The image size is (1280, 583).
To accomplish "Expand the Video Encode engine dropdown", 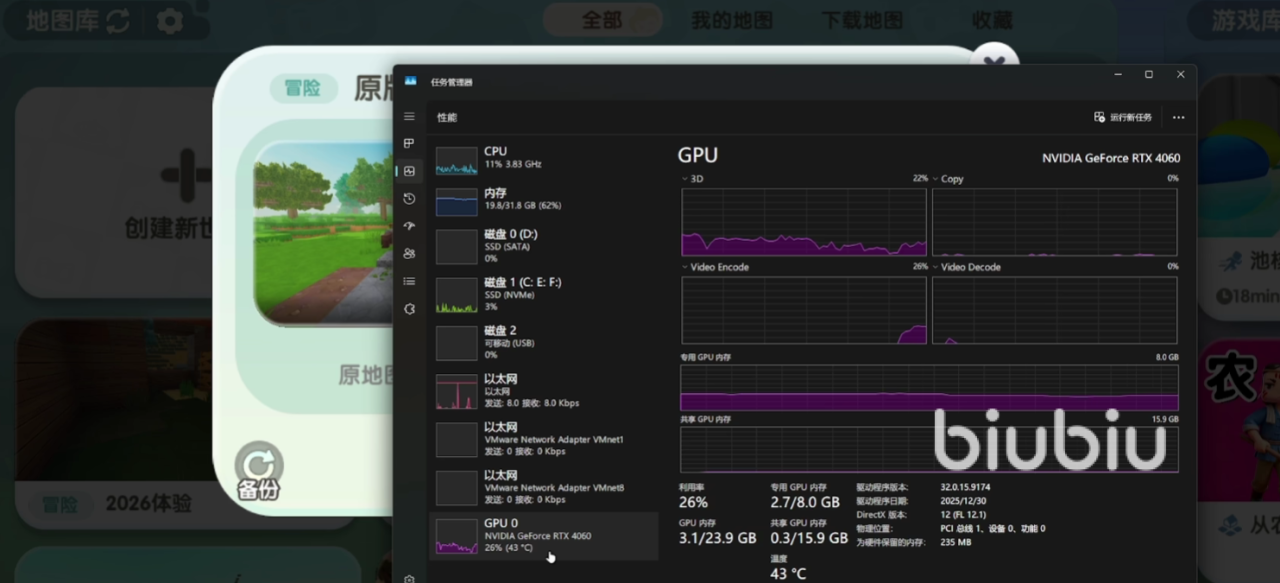I will point(686,267).
